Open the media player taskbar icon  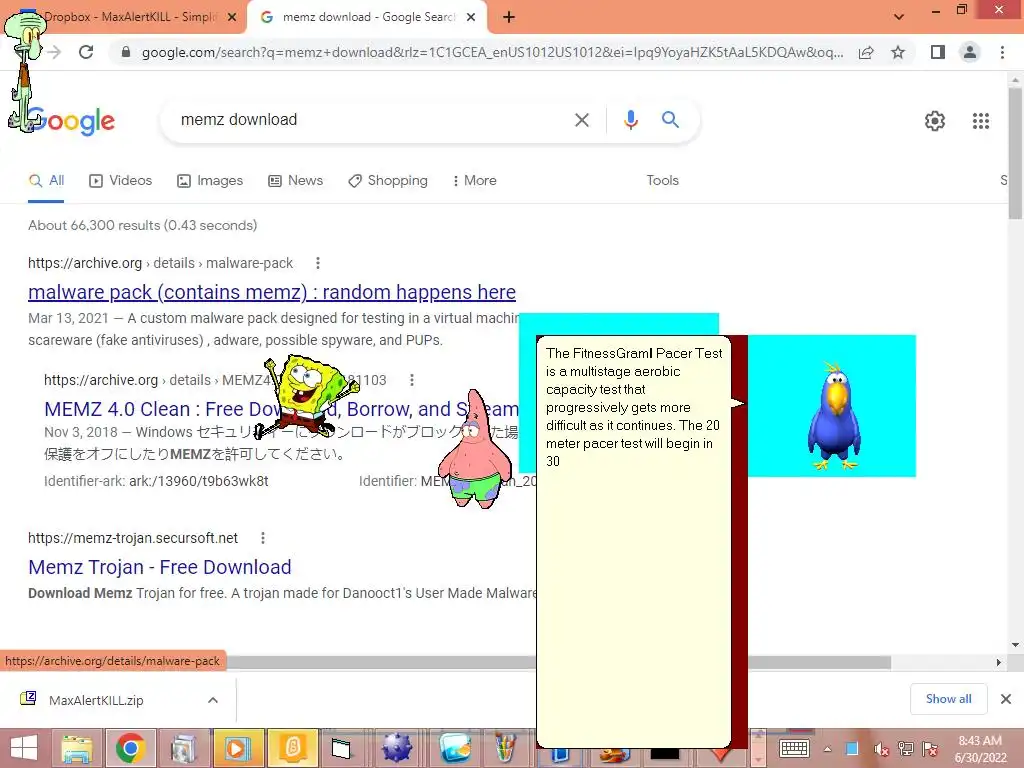236,748
